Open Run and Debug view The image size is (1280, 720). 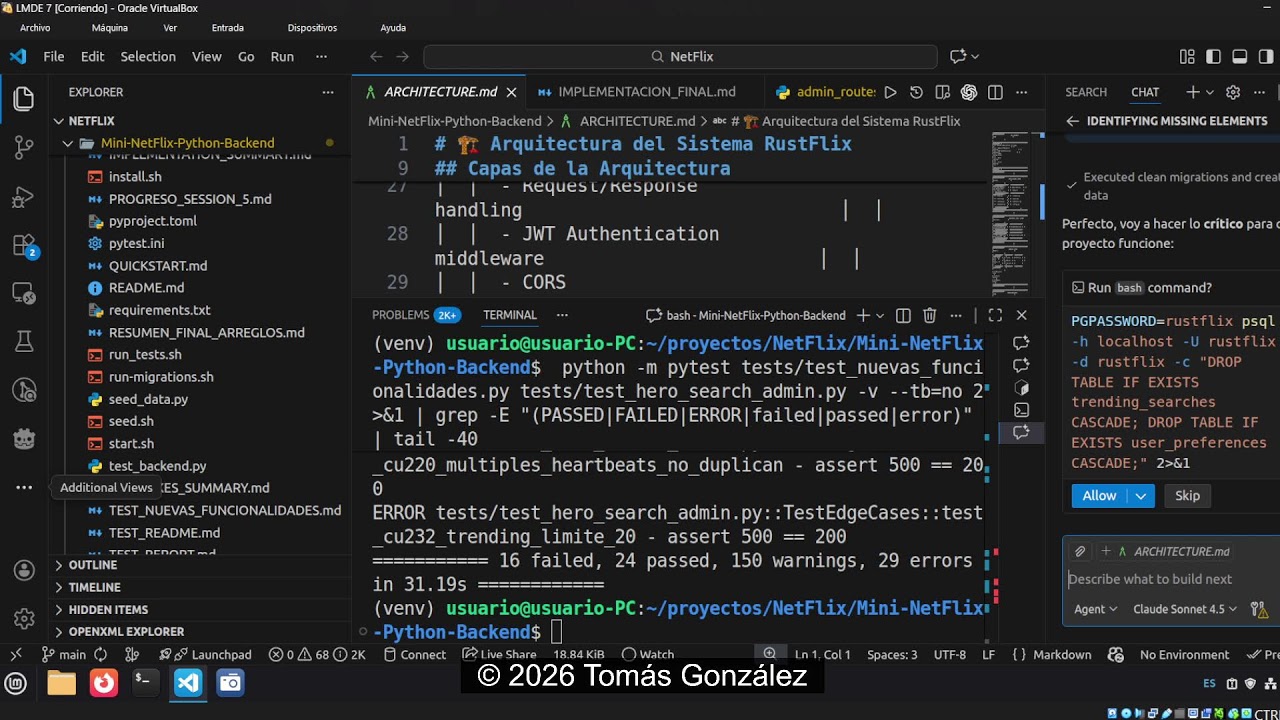coord(24,197)
